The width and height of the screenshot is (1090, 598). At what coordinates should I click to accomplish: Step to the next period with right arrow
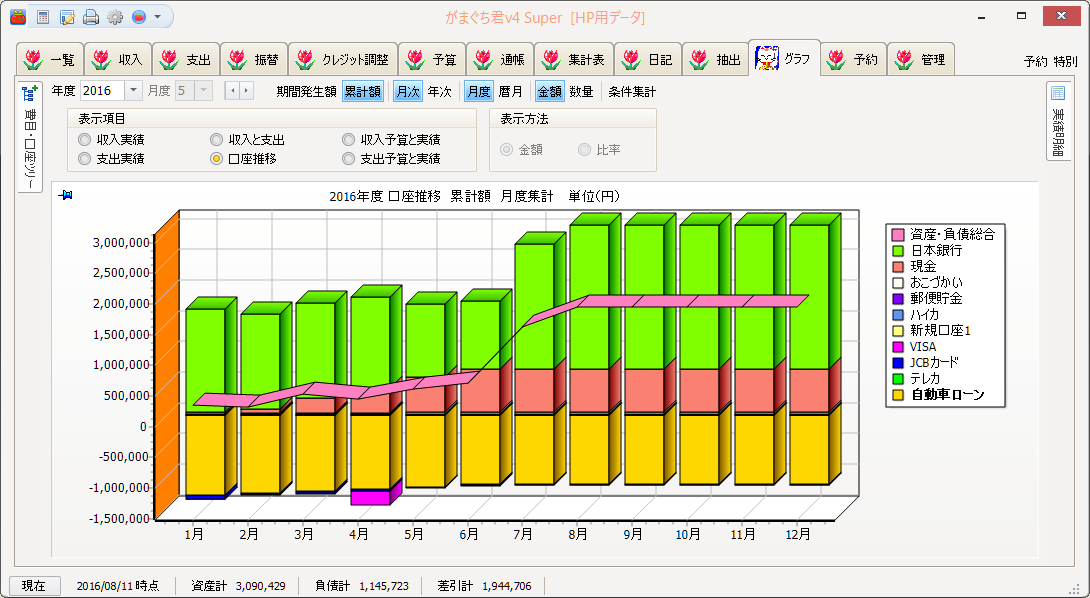coord(246,91)
